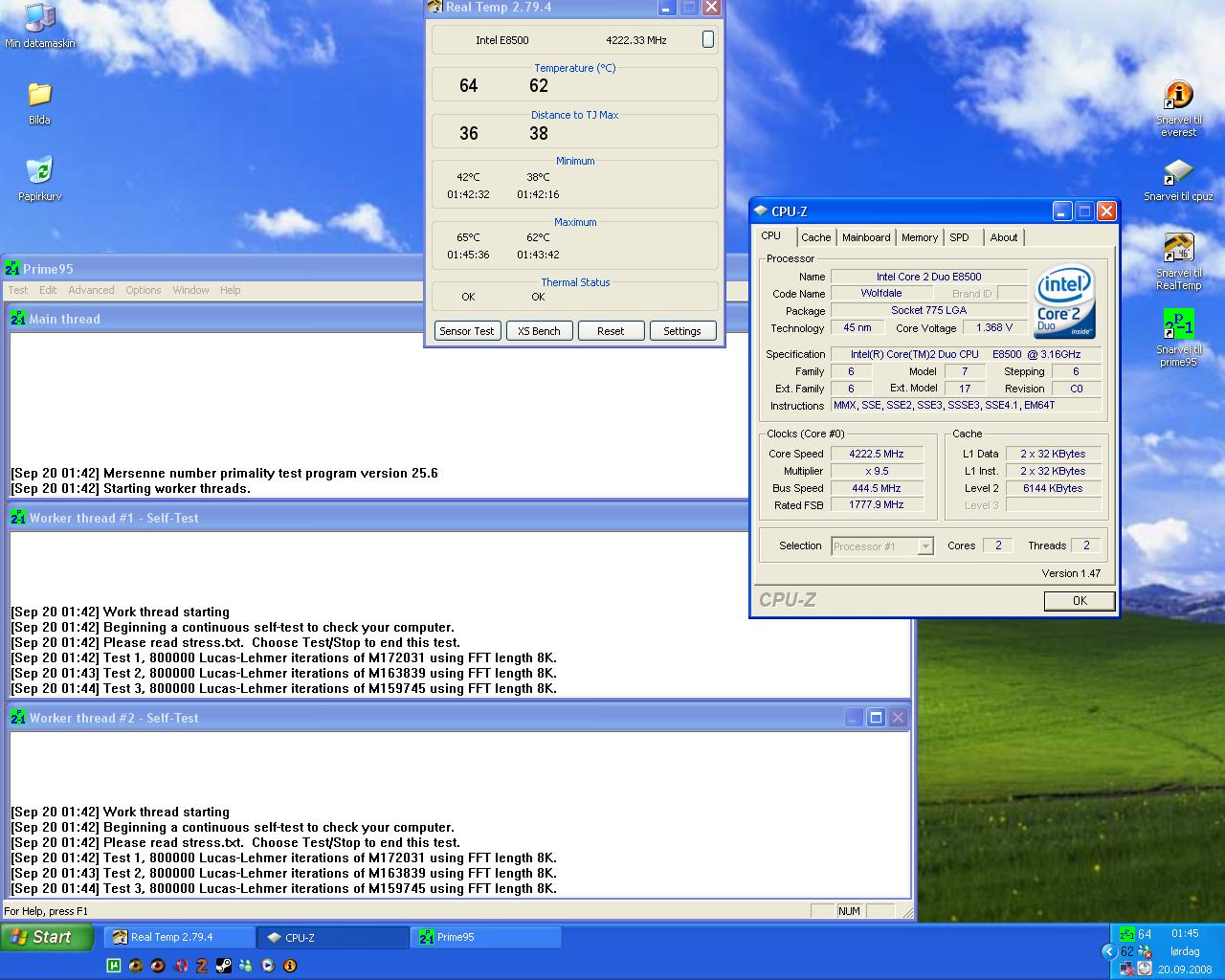Expand hidden tray icons arrow
Screen dimensions: 1225x980
pos(1108,951)
